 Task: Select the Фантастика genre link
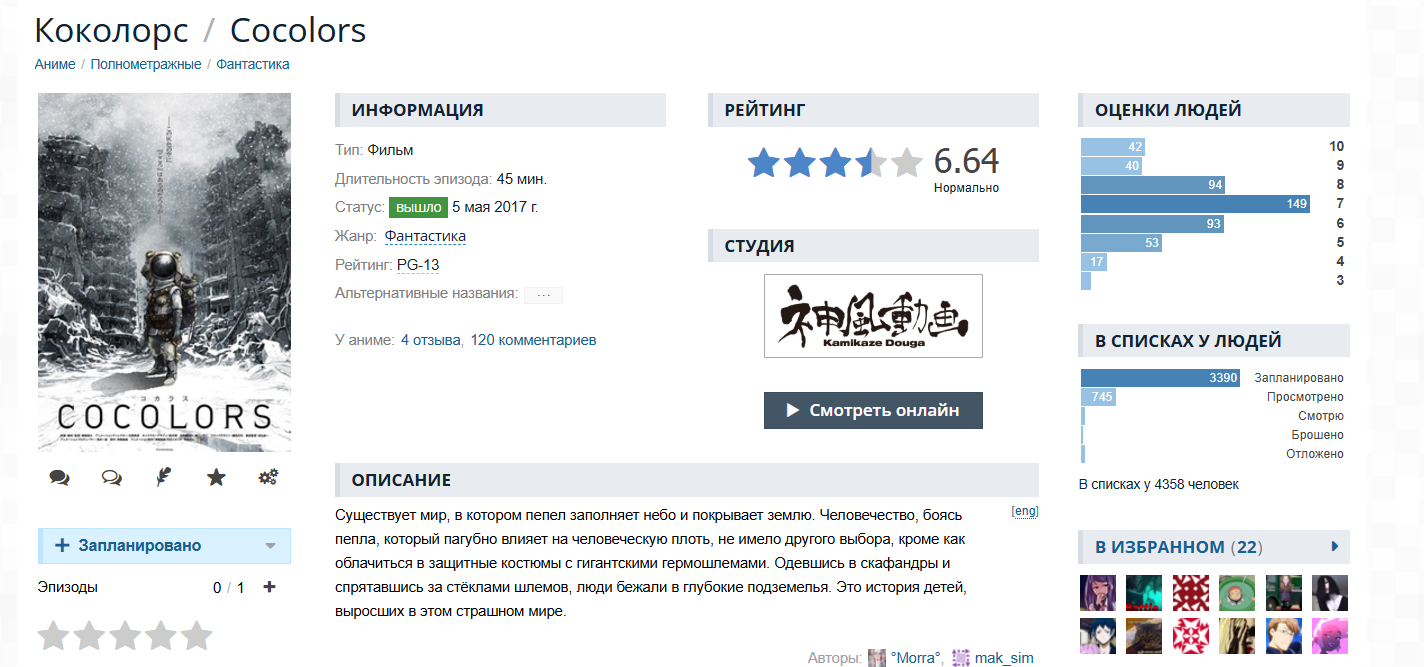coord(425,236)
